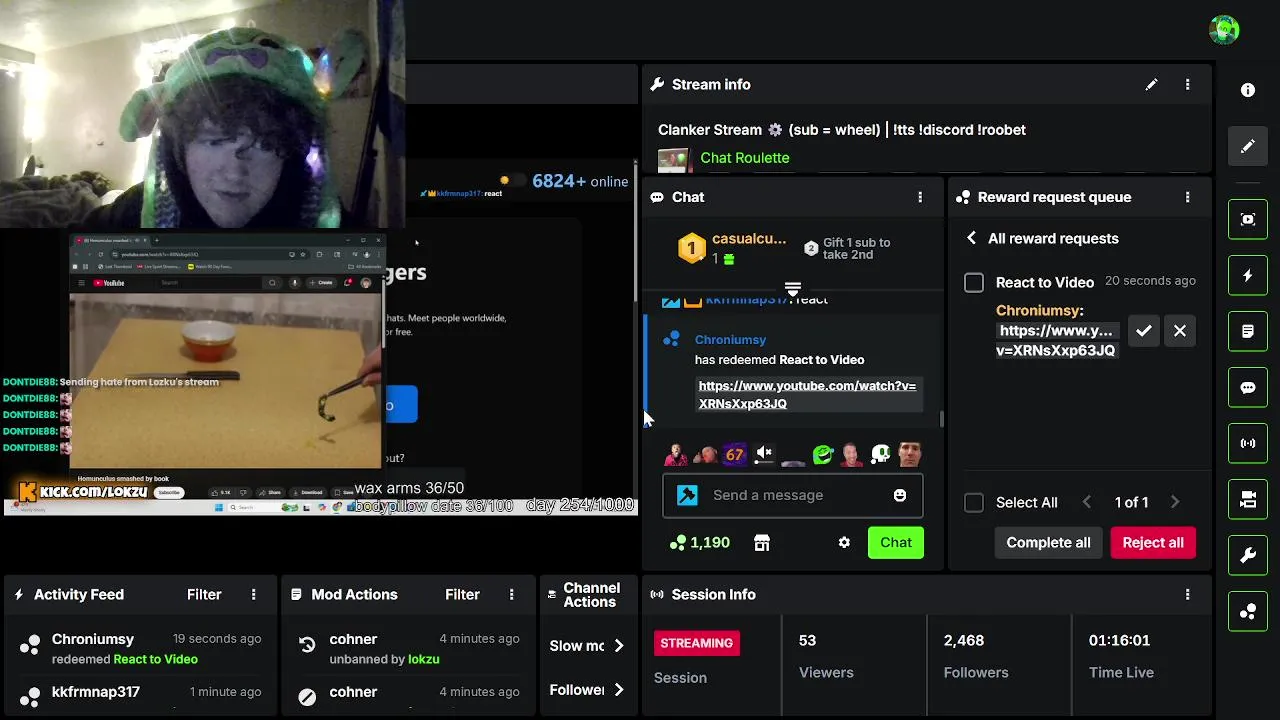This screenshot has height=720, width=1280.
Task: Click kkfrmnap317 entry in Activity Feed
Action: (140, 693)
